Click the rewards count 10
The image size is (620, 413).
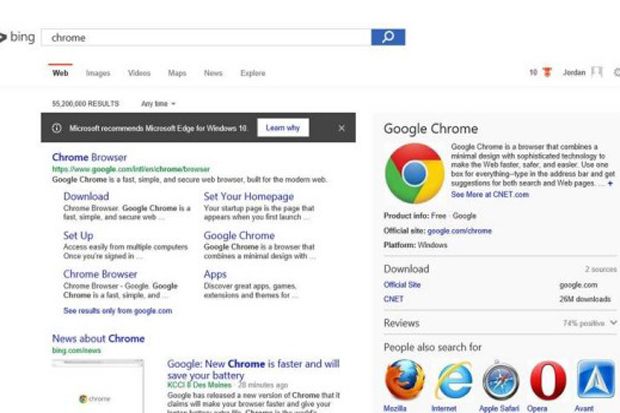533,72
